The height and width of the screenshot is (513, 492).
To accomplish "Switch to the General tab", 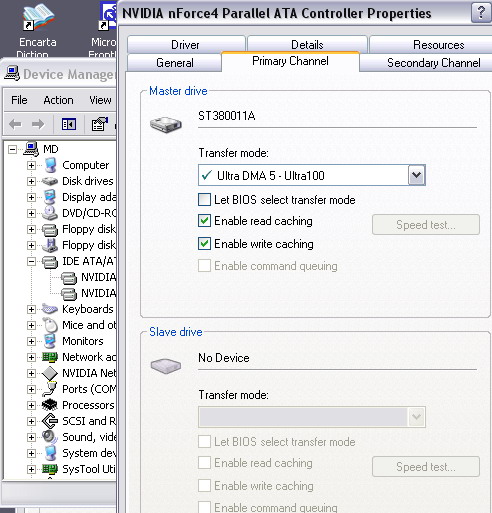I will [x=175, y=63].
